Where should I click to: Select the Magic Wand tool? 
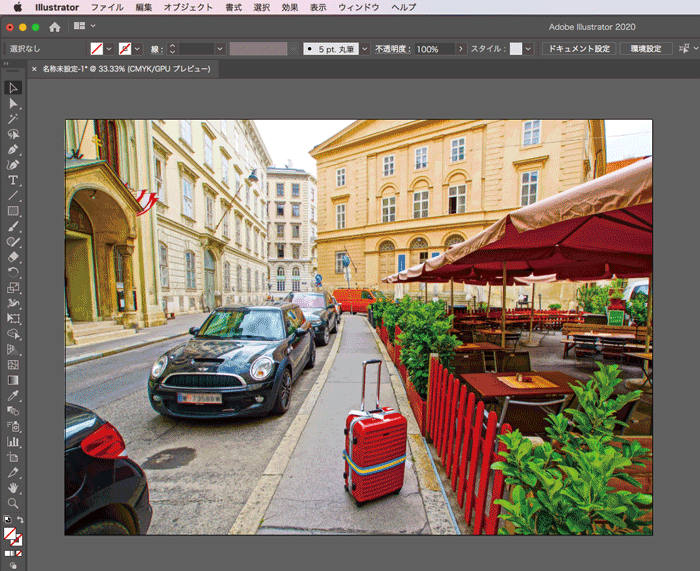13,119
